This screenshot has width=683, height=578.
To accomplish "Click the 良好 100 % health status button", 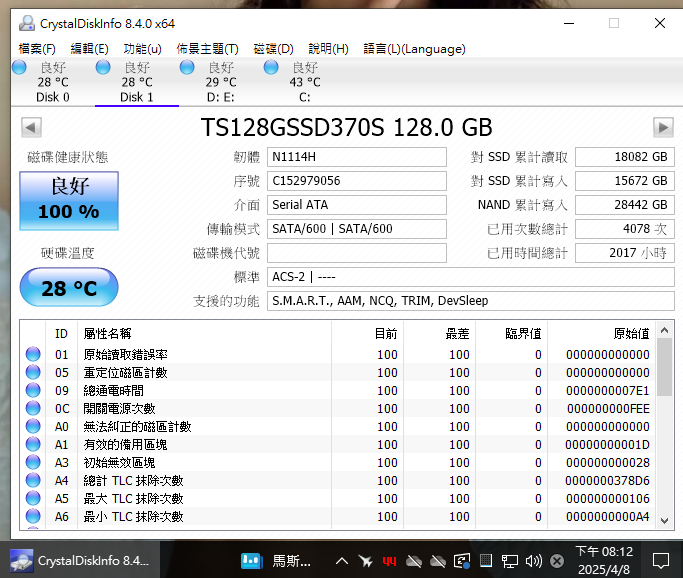I will pos(69,201).
